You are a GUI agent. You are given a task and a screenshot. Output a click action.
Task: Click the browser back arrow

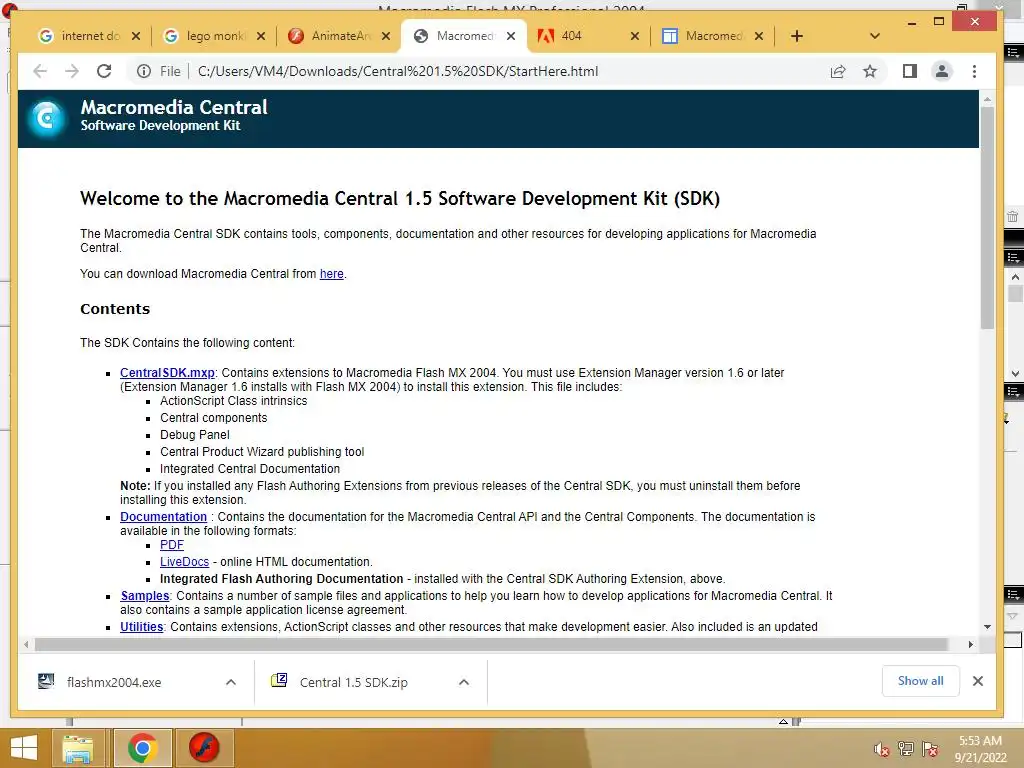[40, 71]
